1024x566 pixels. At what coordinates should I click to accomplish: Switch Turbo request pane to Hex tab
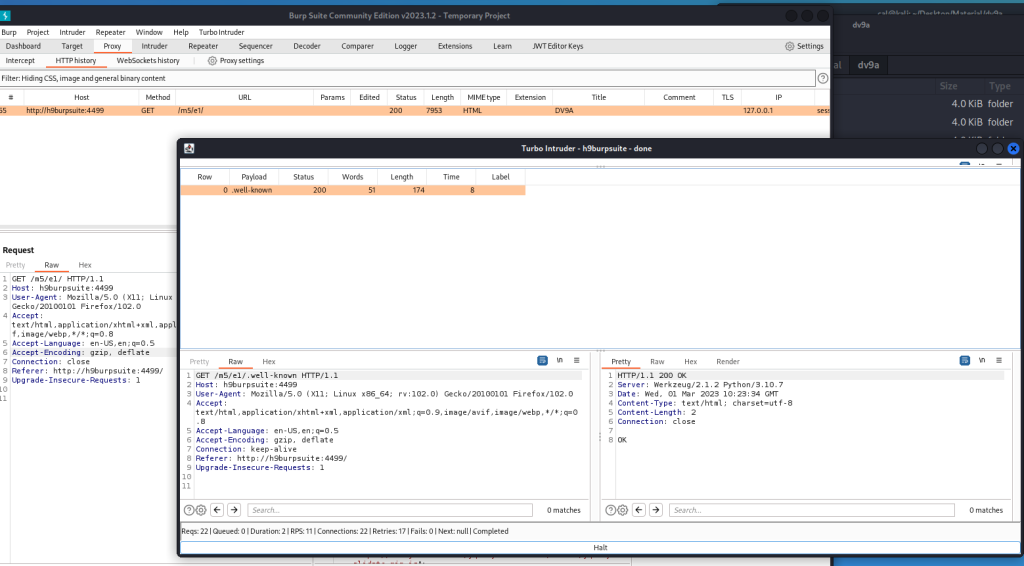click(x=269, y=362)
